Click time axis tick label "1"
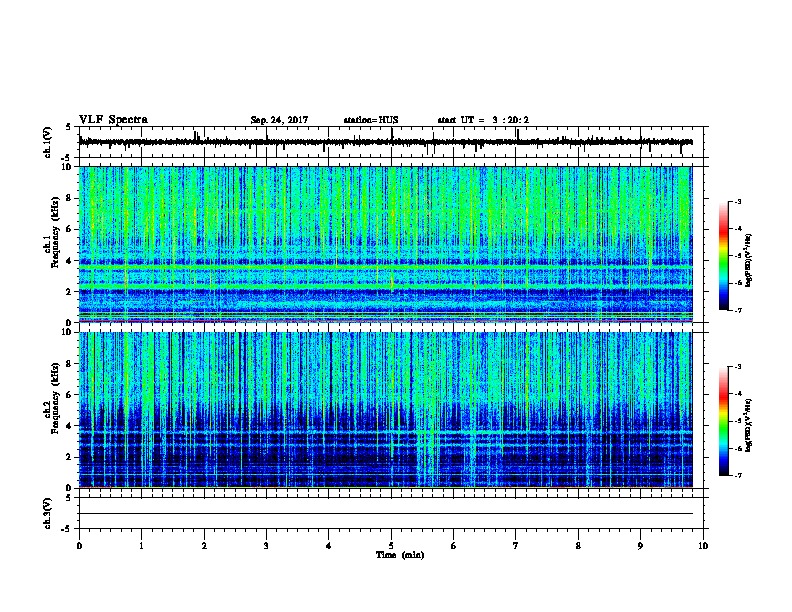The image size is (792, 612). 141,546
